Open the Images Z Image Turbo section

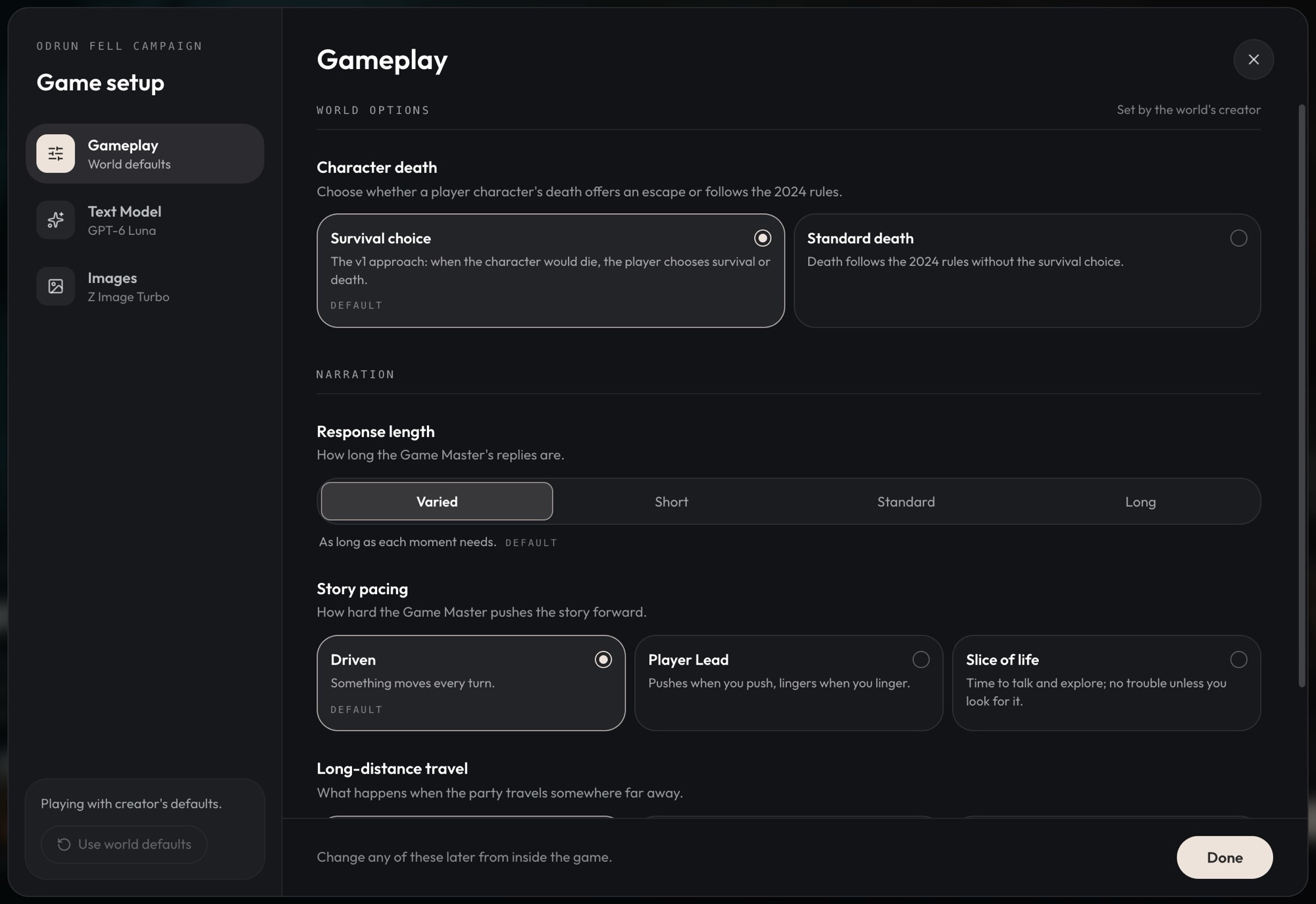point(145,286)
